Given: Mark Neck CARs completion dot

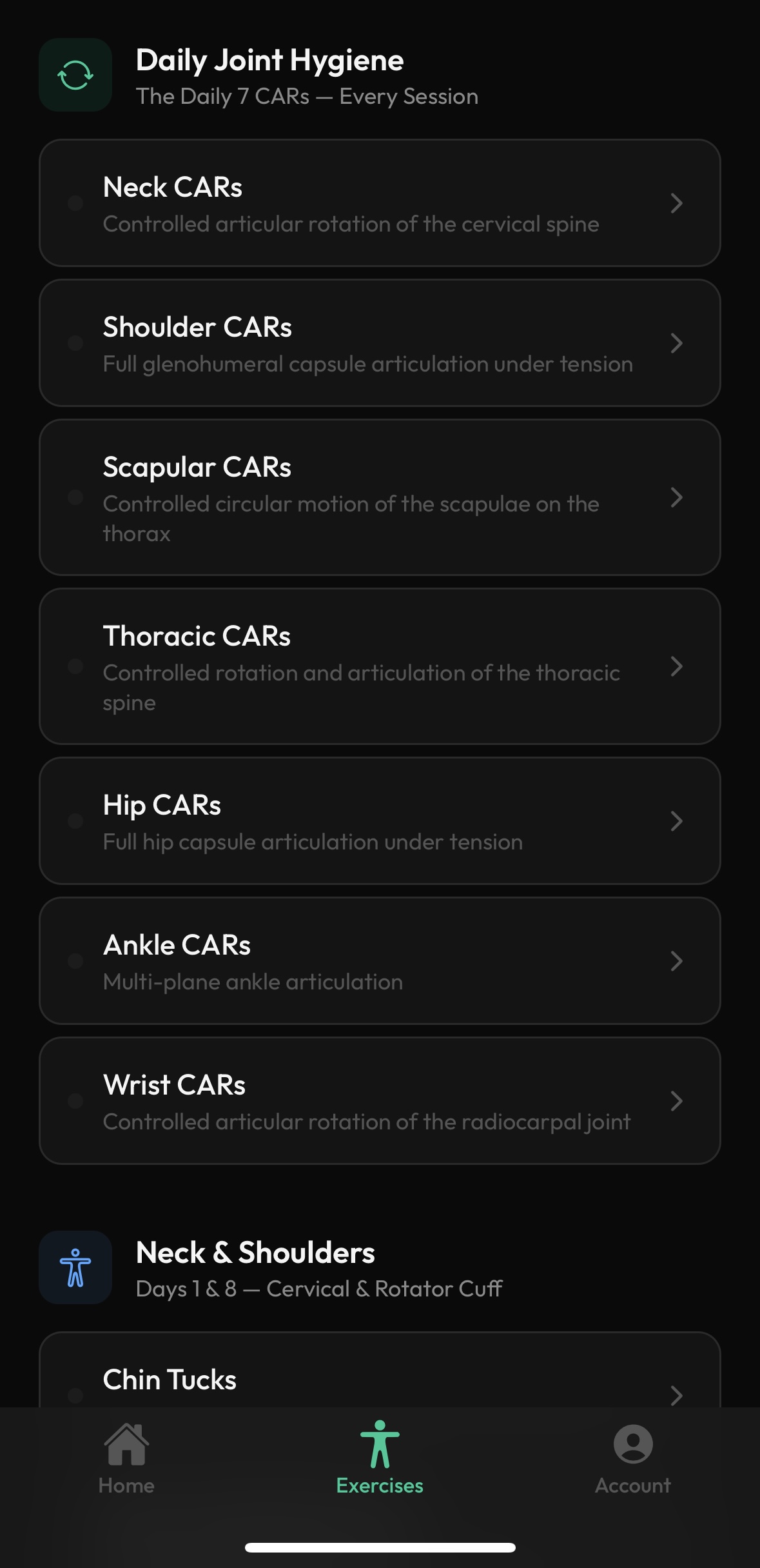Looking at the screenshot, I should [75, 203].
